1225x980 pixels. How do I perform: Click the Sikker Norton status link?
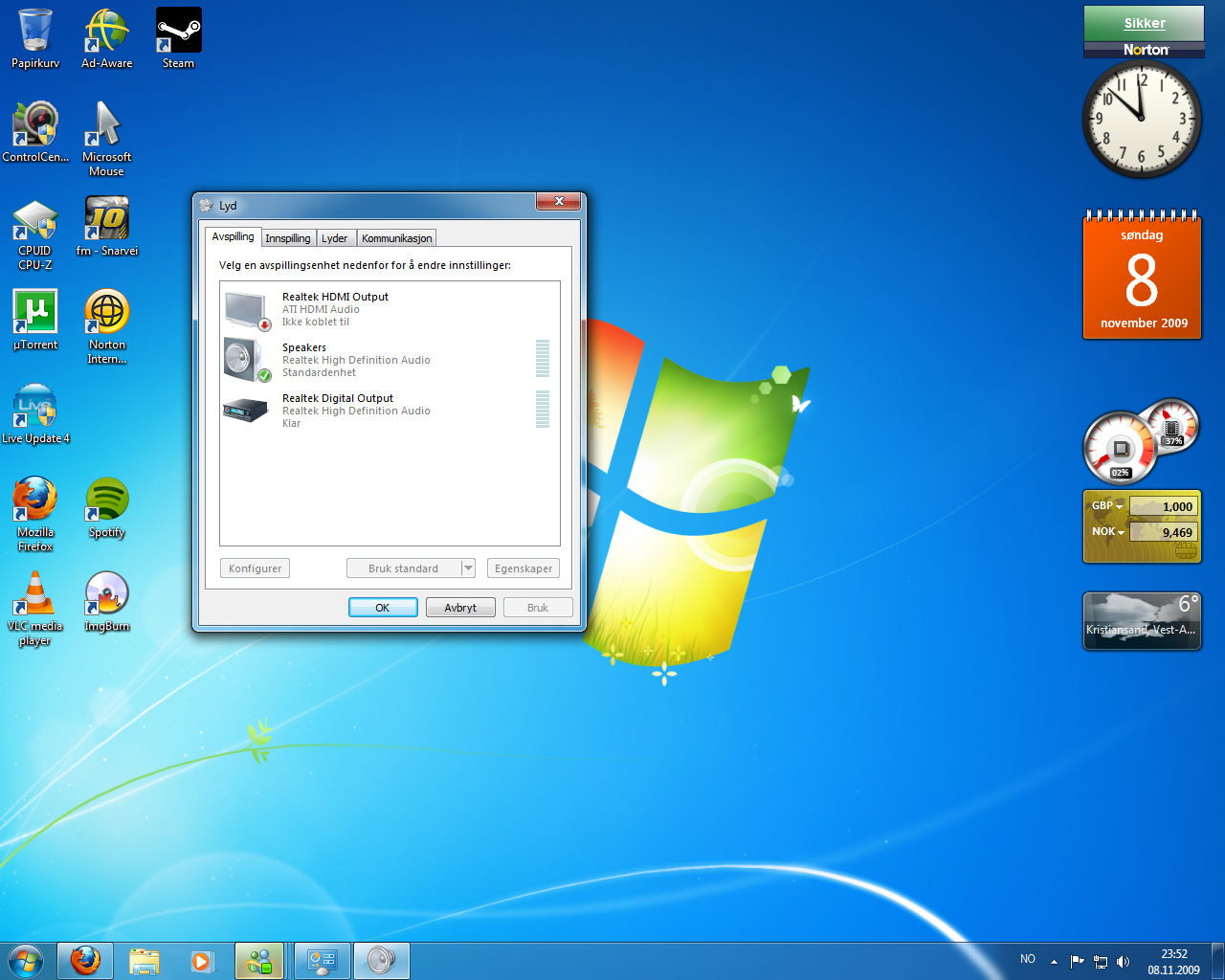tap(1144, 23)
